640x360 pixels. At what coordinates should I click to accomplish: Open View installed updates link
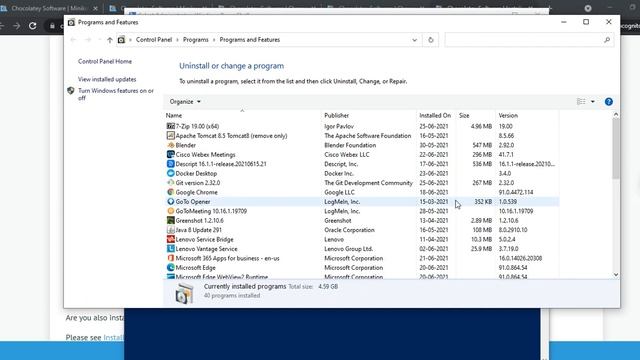pos(107,79)
